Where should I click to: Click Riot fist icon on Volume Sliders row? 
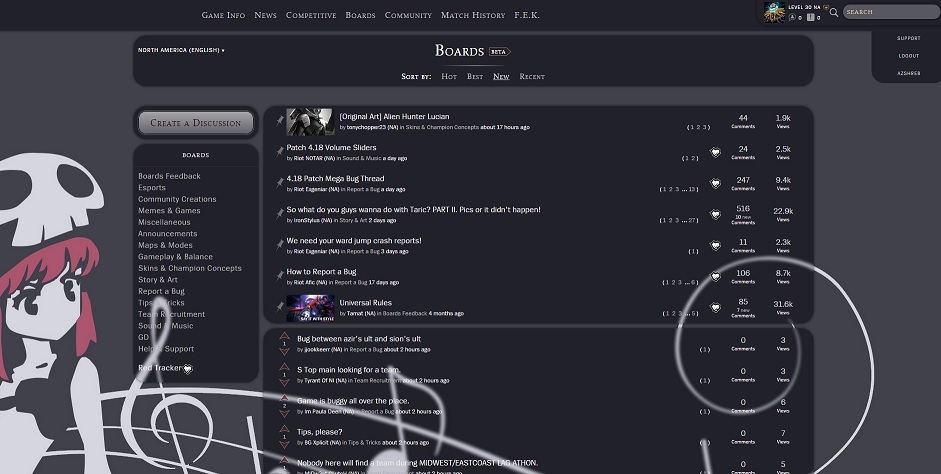[x=715, y=152]
